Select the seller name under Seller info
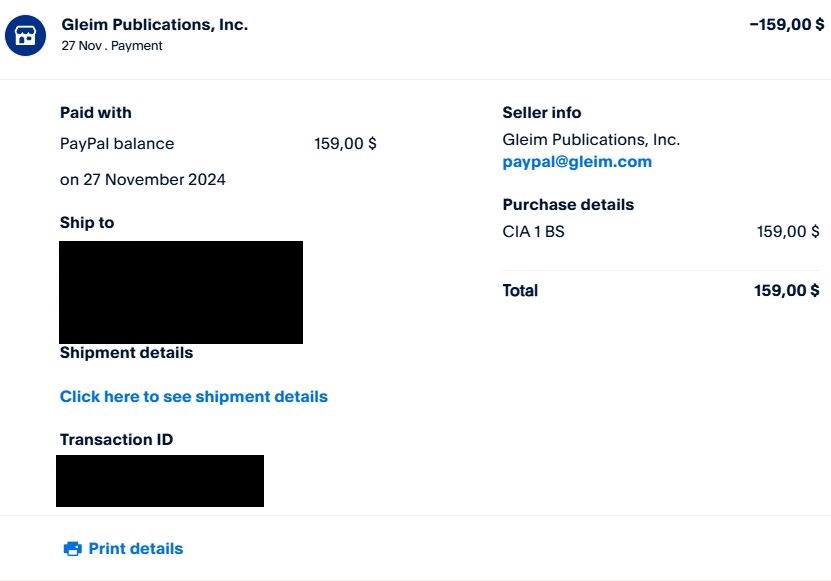Image resolution: width=831 pixels, height=581 pixels. tap(591, 140)
